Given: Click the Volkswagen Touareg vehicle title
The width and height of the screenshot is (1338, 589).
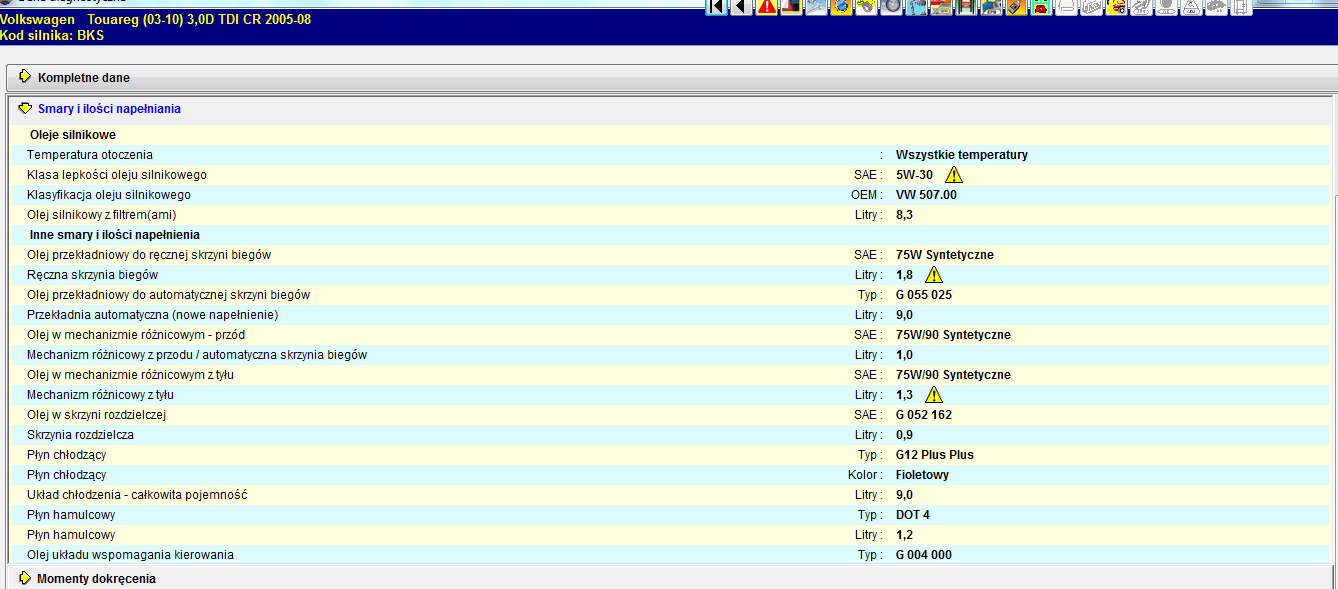Looking at the screenshot, I should point(155,19).
